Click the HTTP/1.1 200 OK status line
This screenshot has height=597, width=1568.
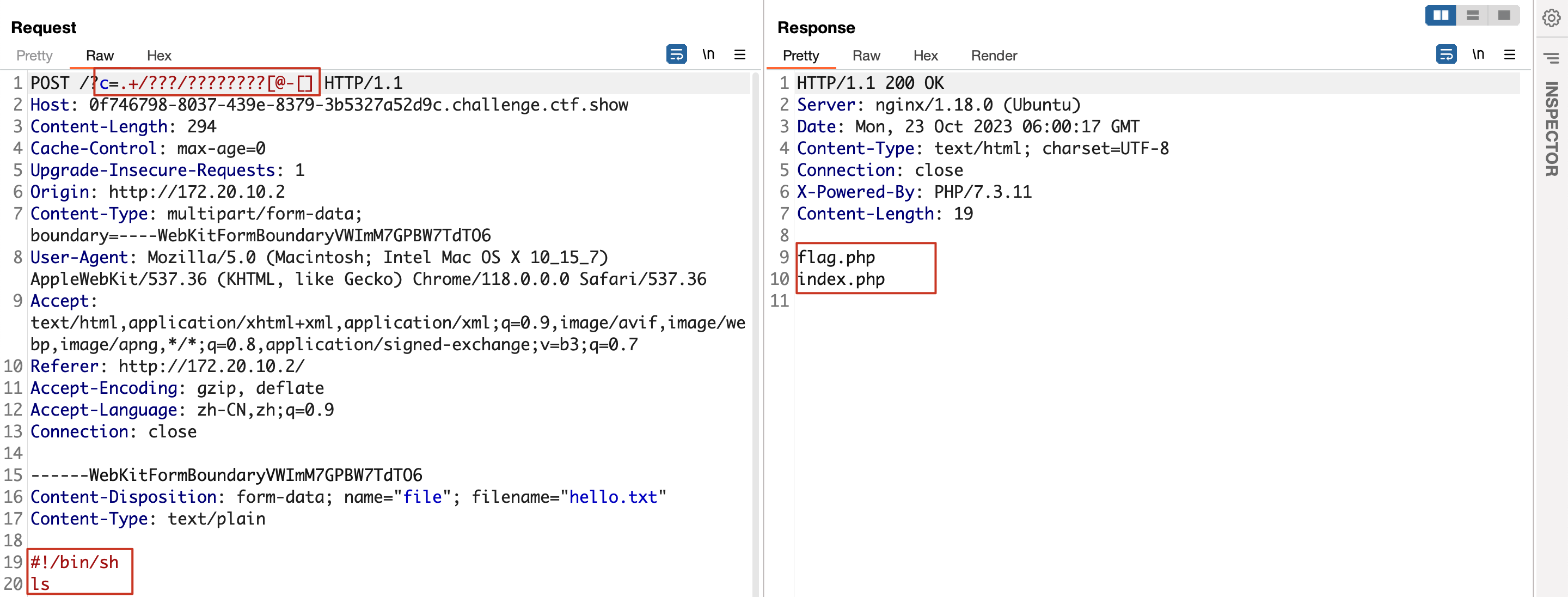[x=871, y=83]
